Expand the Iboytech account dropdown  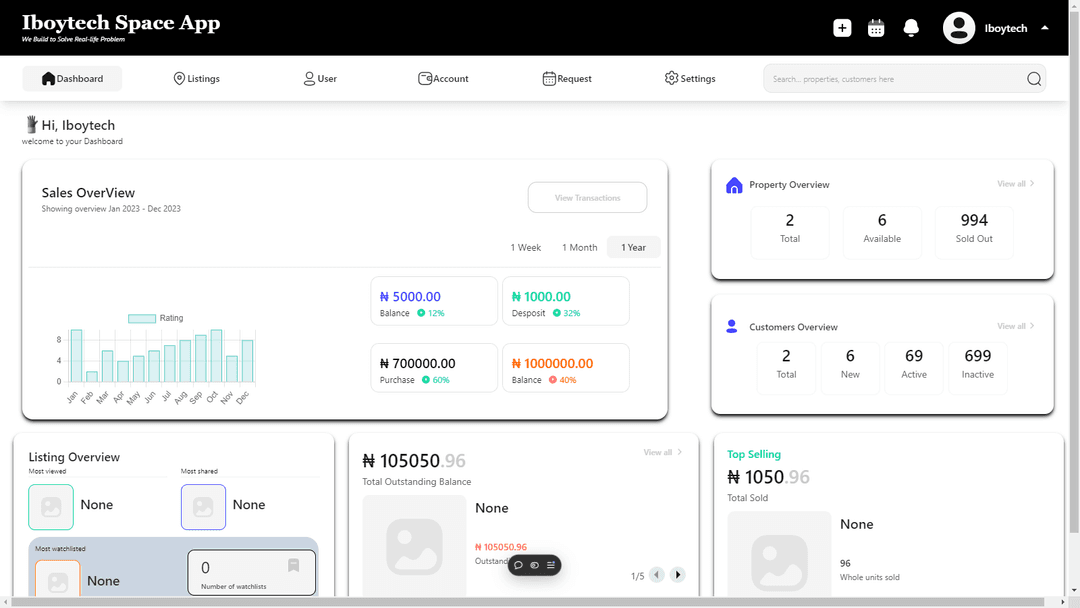[x=1044, y=28]
